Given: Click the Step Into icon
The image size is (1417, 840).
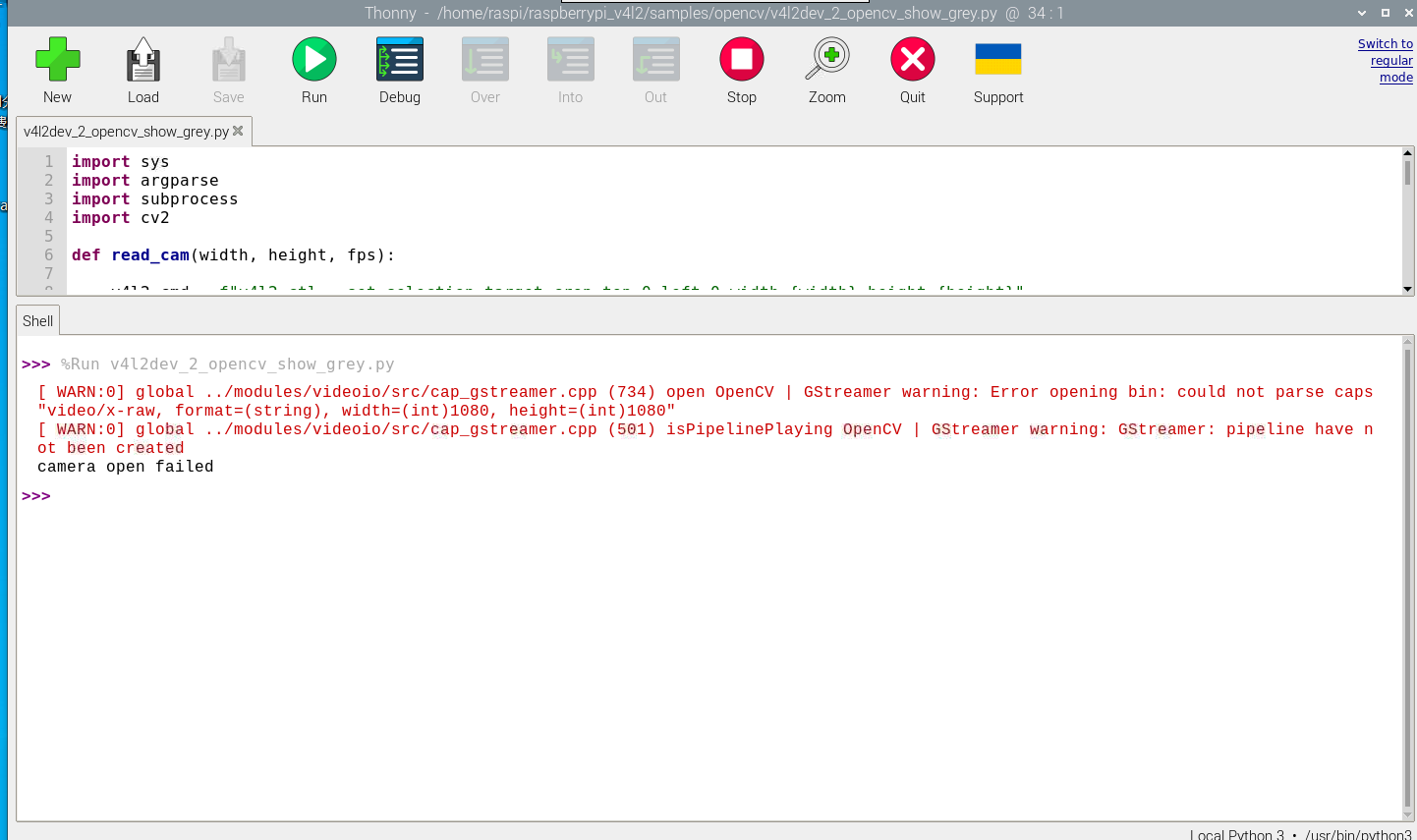Looking at the screenshot, I should point(570,60).
